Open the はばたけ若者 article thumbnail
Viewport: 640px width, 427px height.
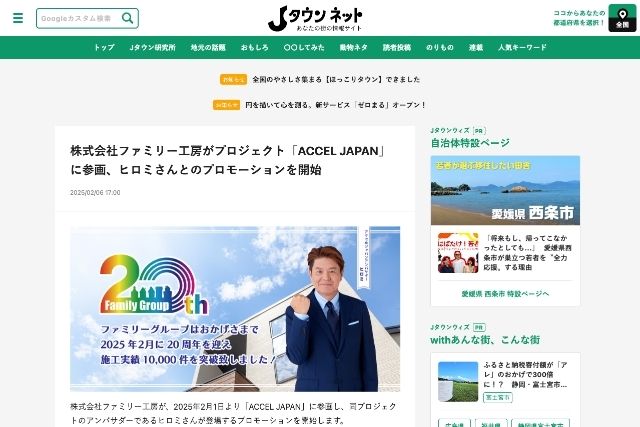tap(458, 253)
